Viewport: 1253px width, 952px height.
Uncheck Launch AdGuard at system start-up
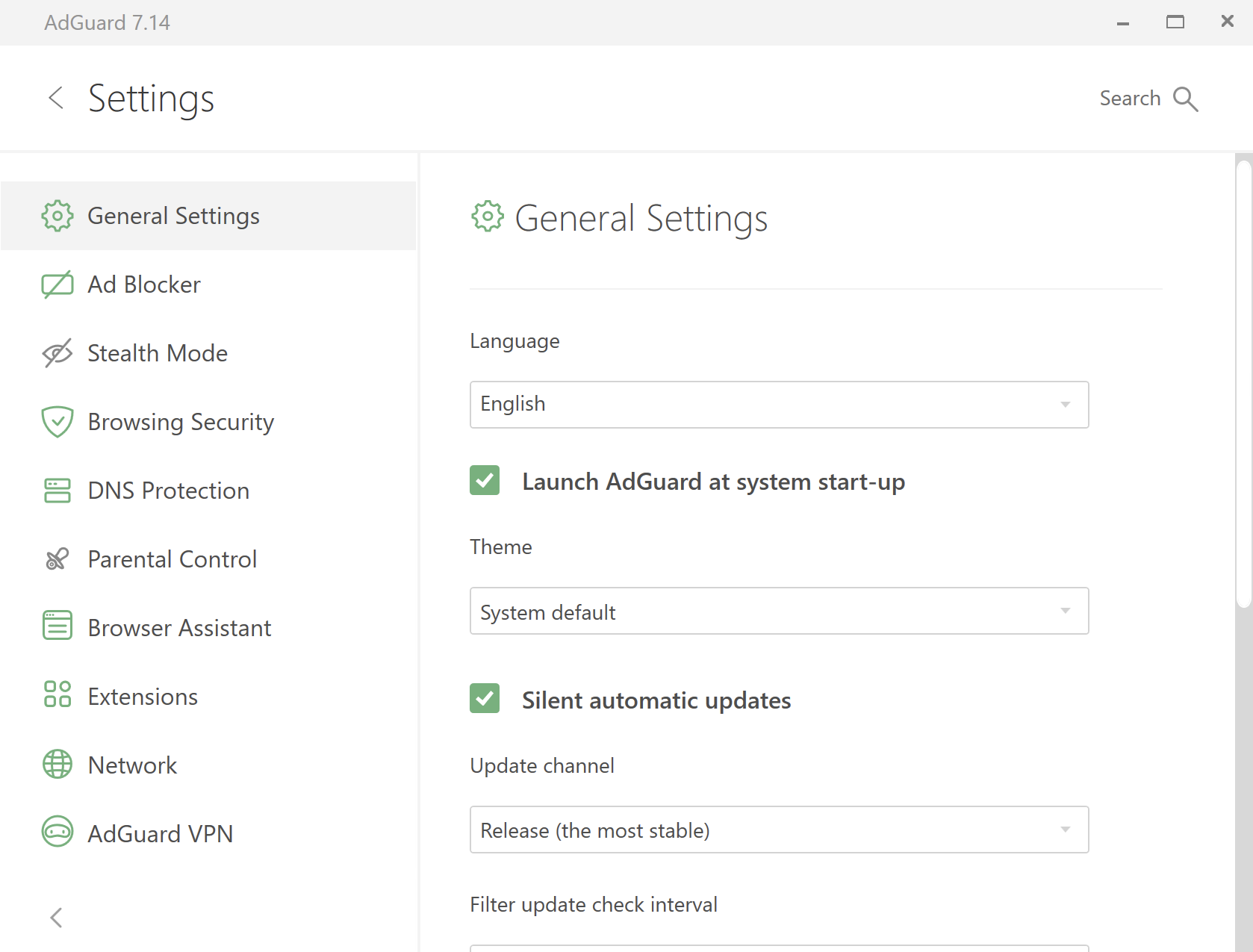click(485, 480)
